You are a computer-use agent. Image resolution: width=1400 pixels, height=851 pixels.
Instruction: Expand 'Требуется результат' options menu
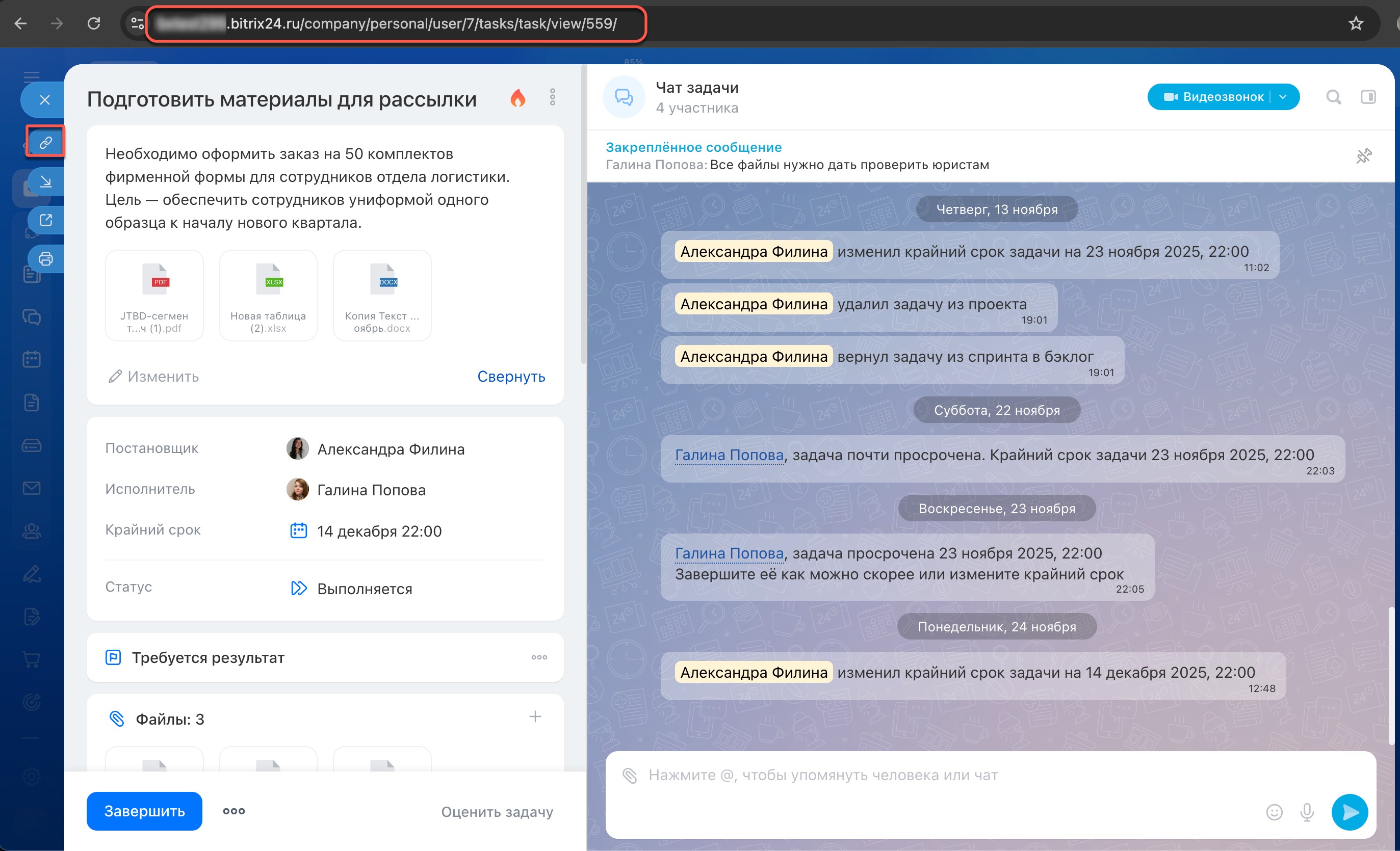(538, 657)
